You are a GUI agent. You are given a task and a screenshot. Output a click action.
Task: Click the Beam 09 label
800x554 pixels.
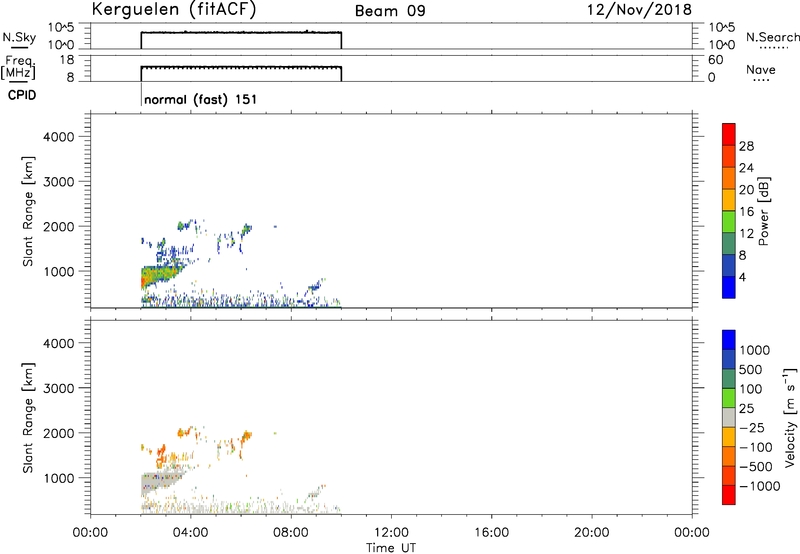click(x=390, y=11)
